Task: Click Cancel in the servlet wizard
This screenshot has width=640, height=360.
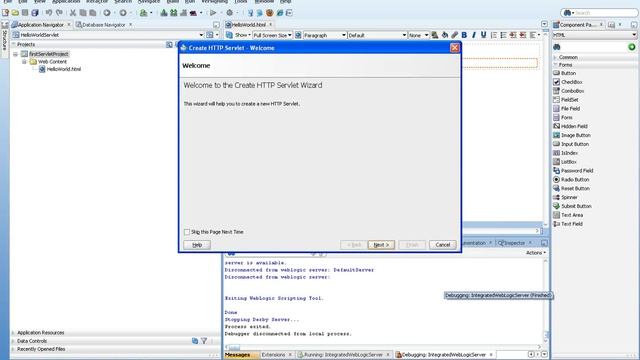Action: coord(442,245)
